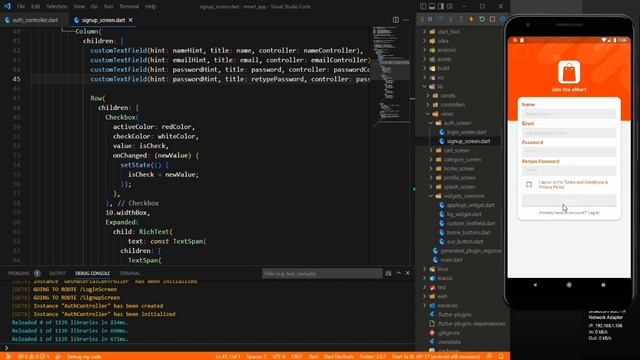Toggle the panel layout icon in title bar
Viewport: 640px width, 360px height.
coord(432,6)
